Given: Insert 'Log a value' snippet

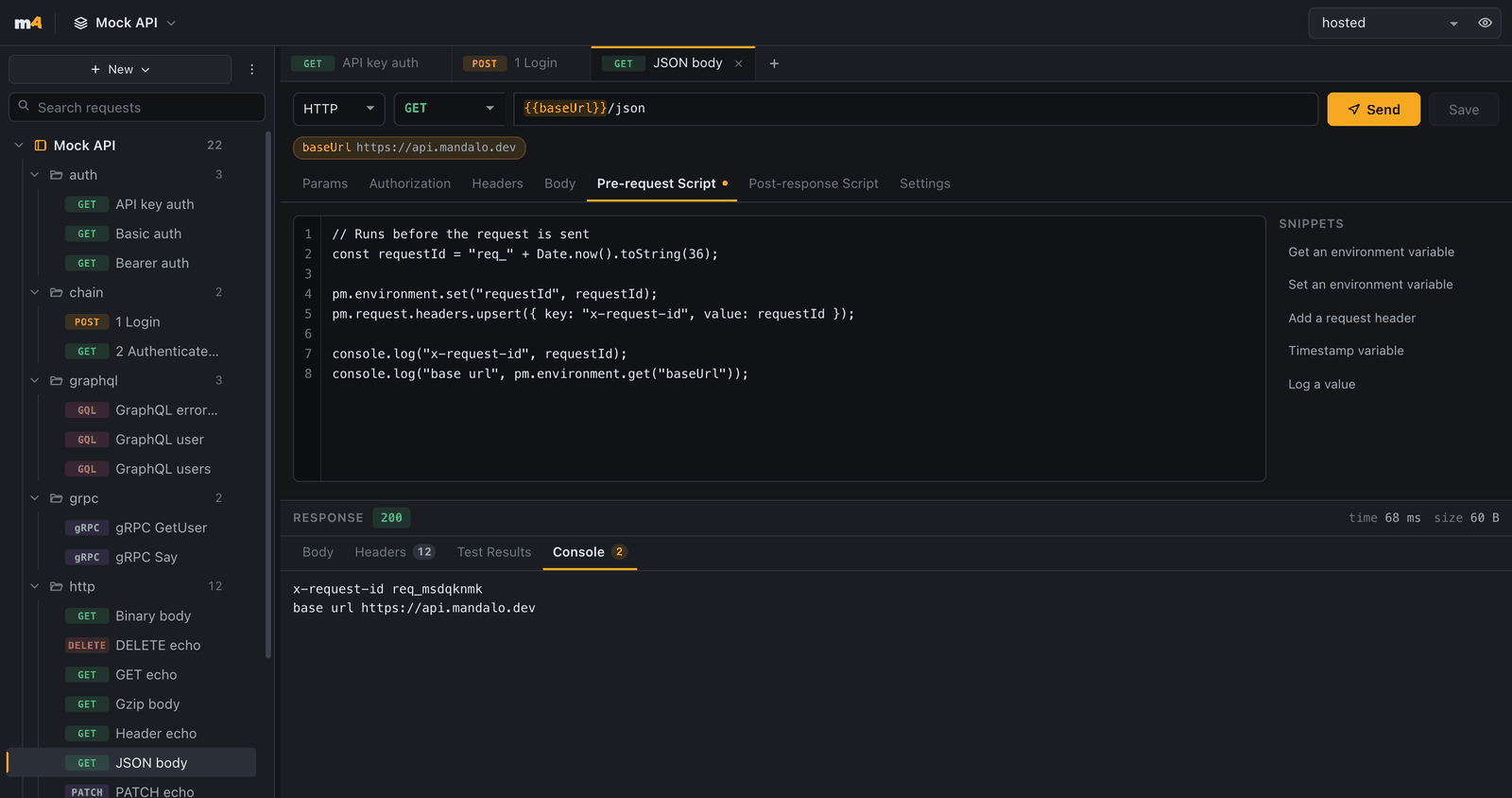Looking at the screenshot, I should pos(1321,385).
